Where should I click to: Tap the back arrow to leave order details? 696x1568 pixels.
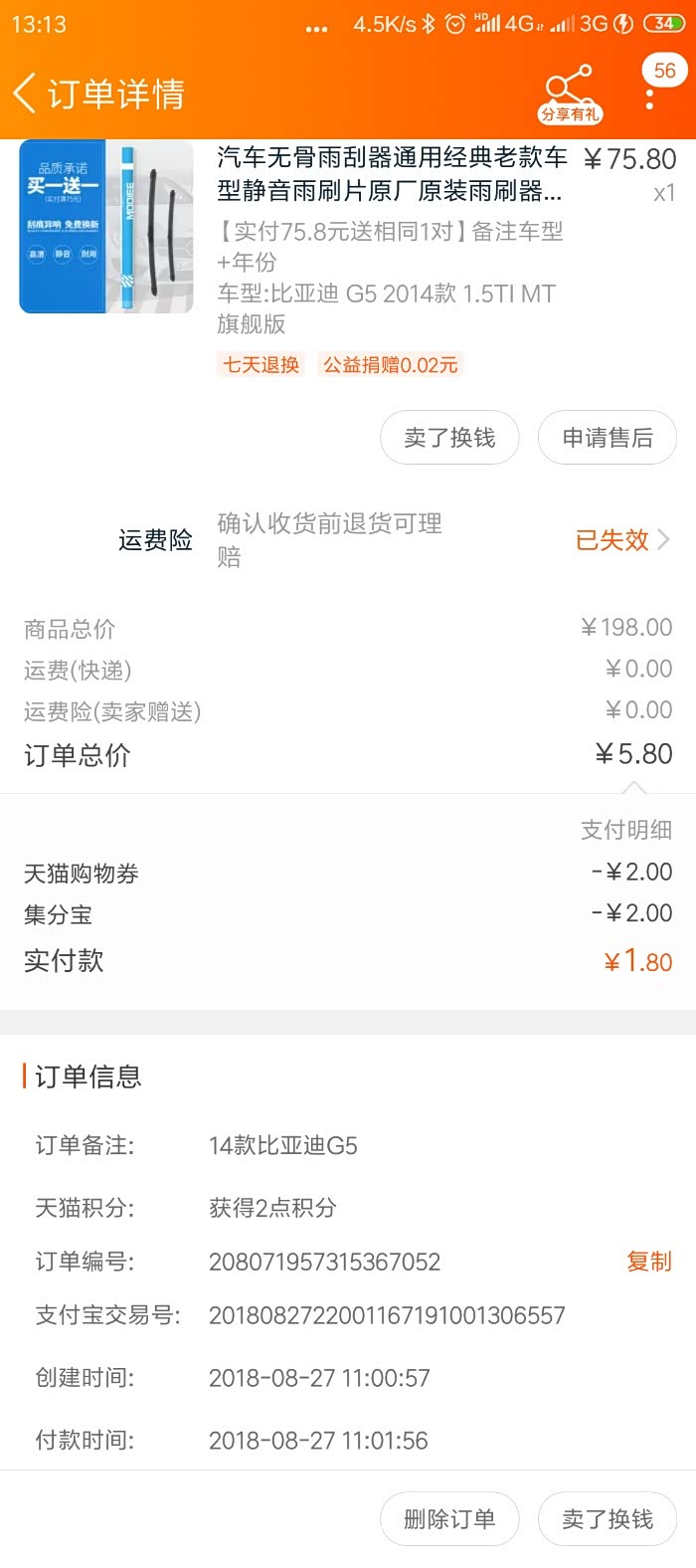(x=25, y=94)
